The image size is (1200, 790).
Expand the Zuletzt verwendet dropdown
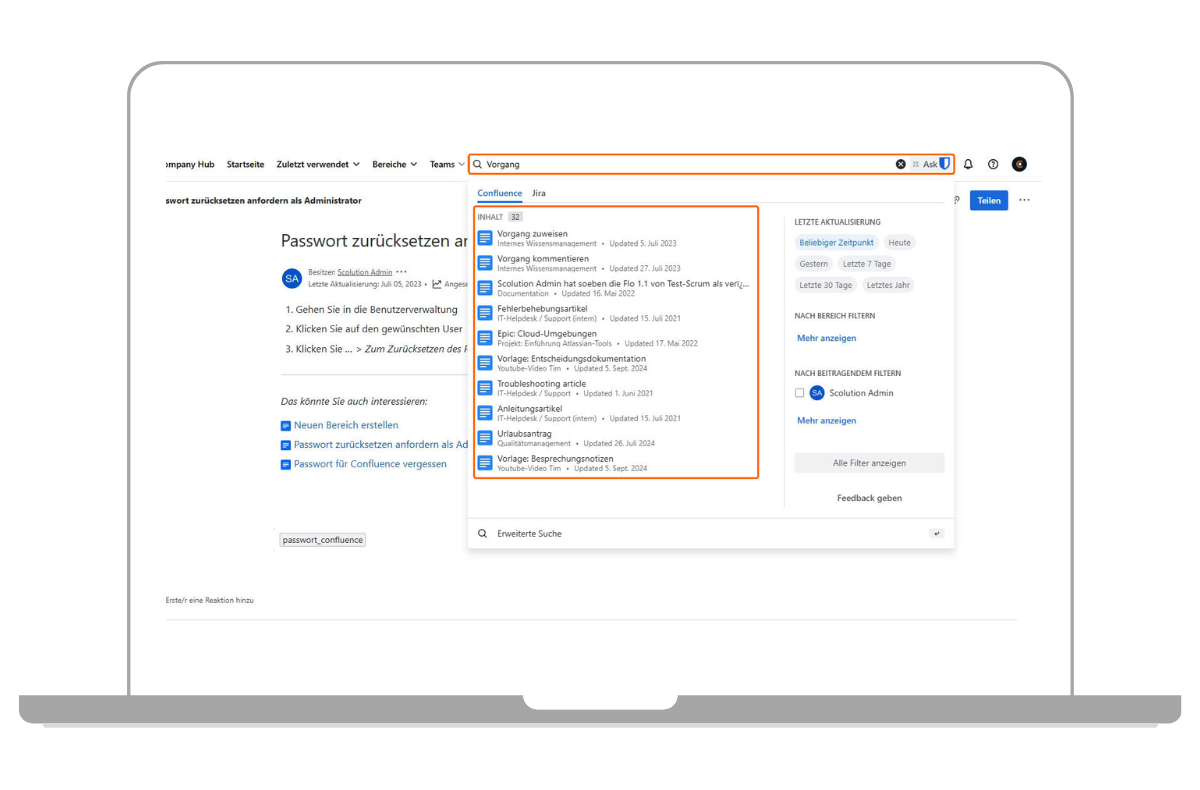pos(318,164)
